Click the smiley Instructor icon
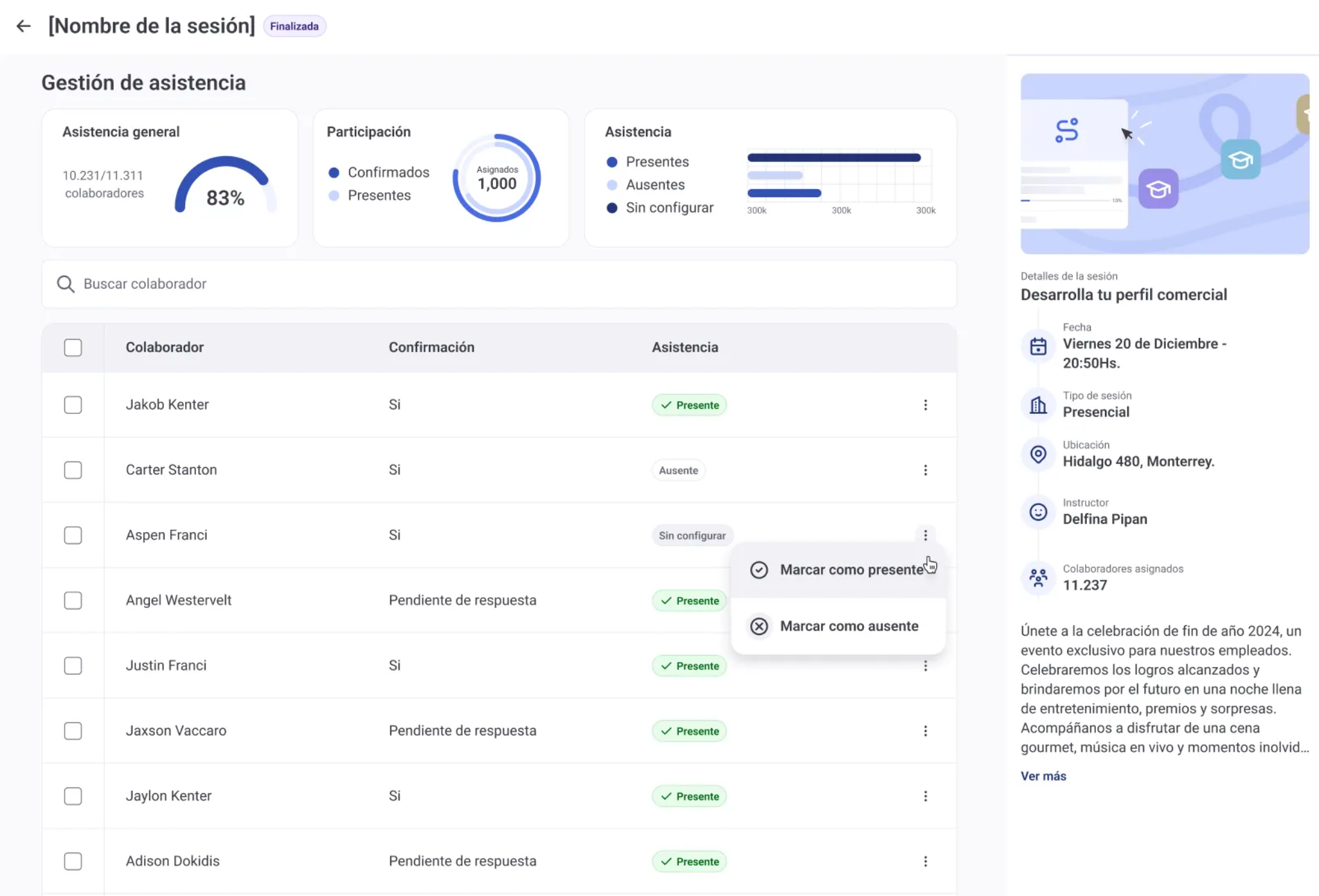1319x896 pixels. [x=1038, y=512]
